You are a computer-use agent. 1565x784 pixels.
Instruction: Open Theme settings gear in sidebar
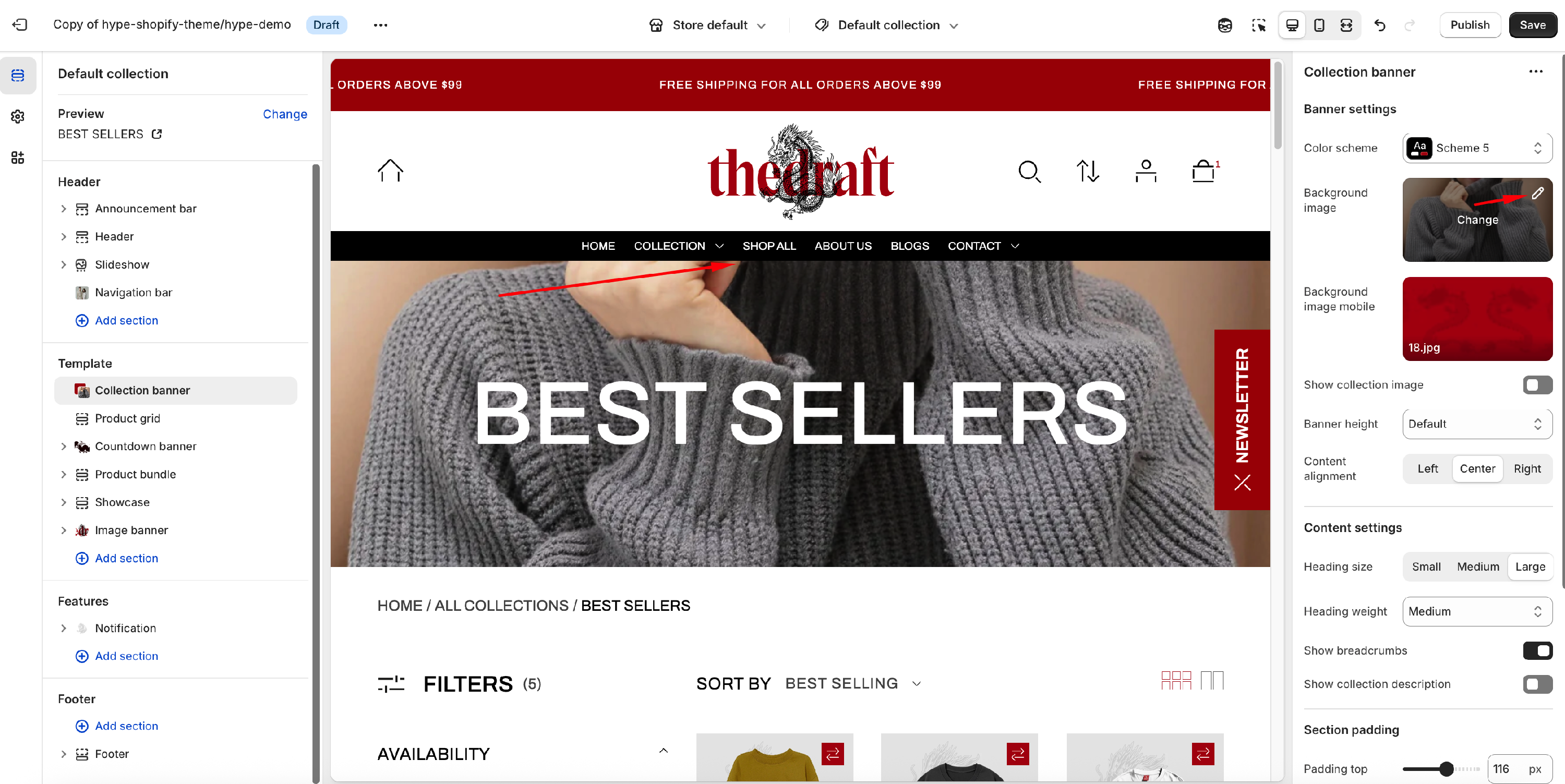click(x=18, y=116)
